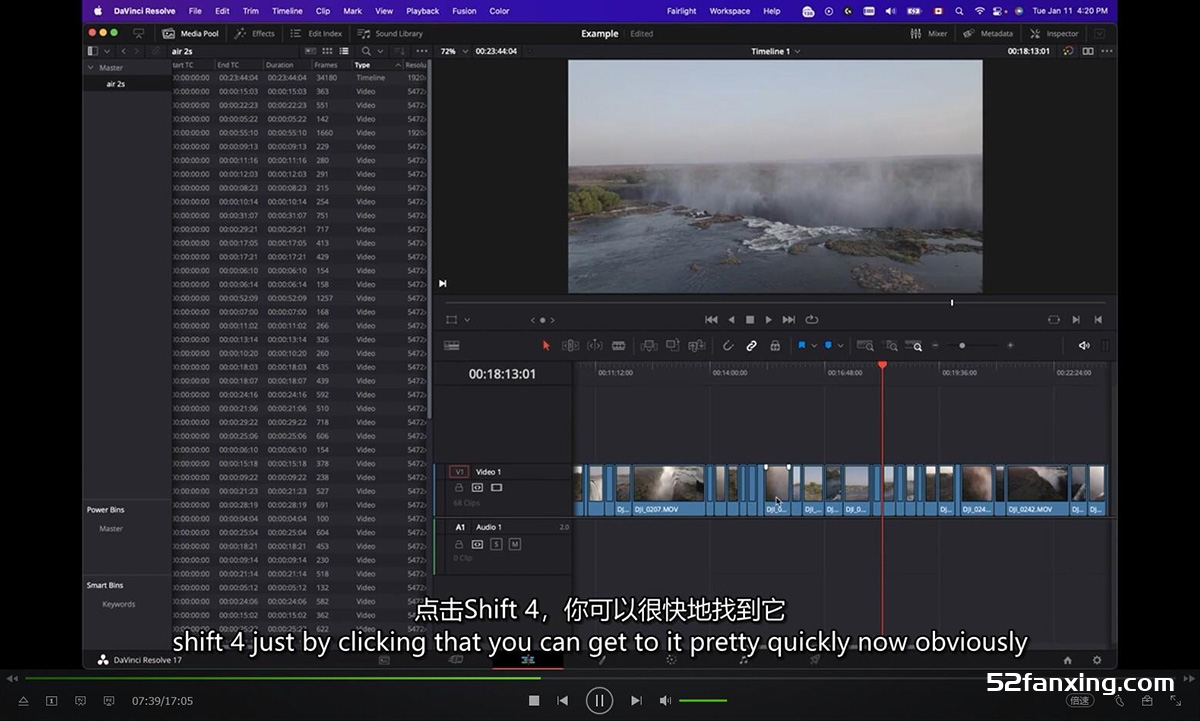The image size is (1200, 721).
Task: Open the Project Manager home icon
Action: 1067,660
